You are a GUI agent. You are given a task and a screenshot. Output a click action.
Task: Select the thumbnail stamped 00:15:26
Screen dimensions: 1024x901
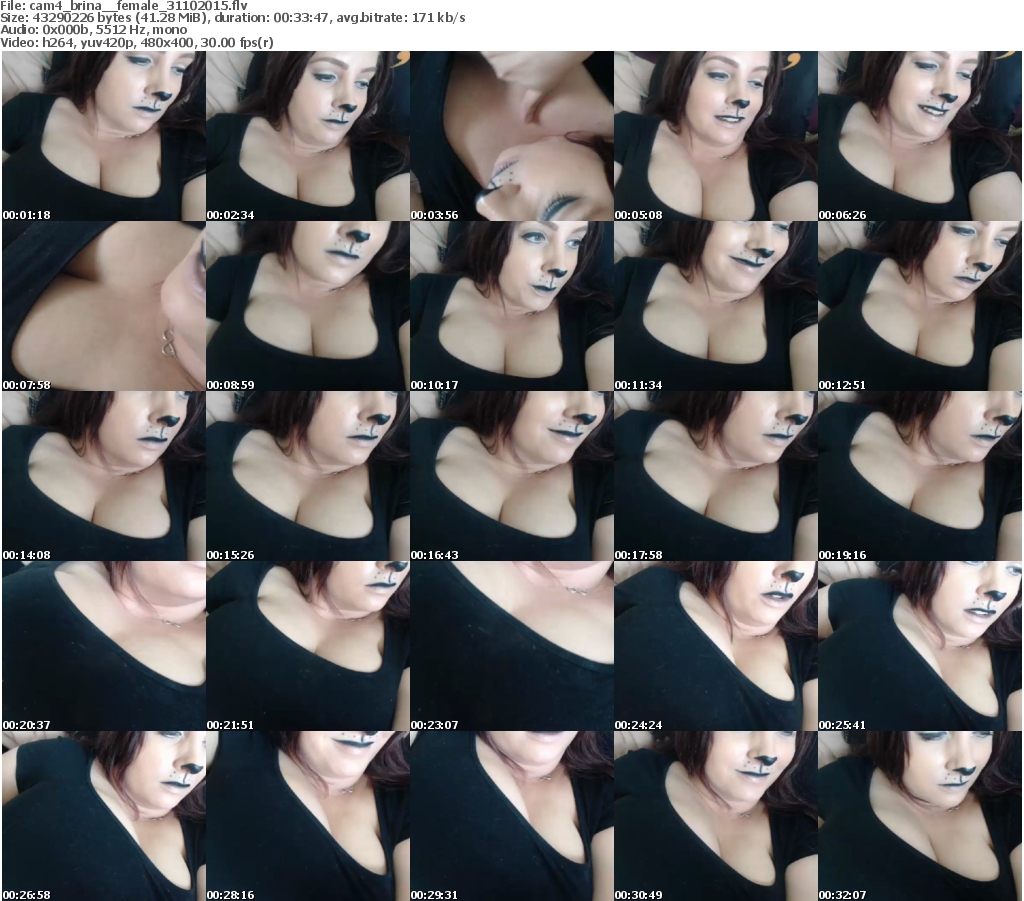308,476
